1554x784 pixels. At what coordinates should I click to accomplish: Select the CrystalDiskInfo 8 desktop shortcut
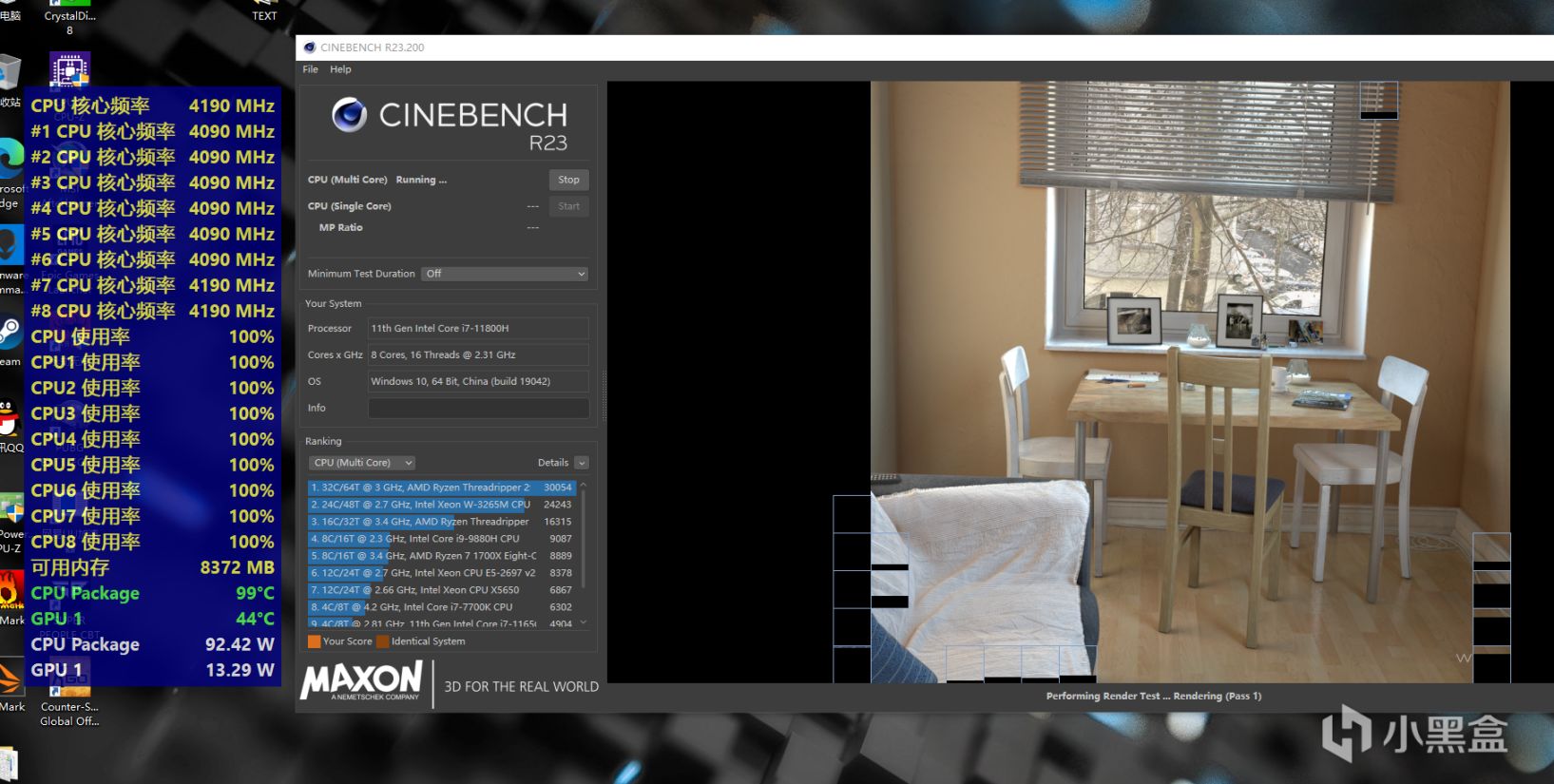(x=69, y=19)
